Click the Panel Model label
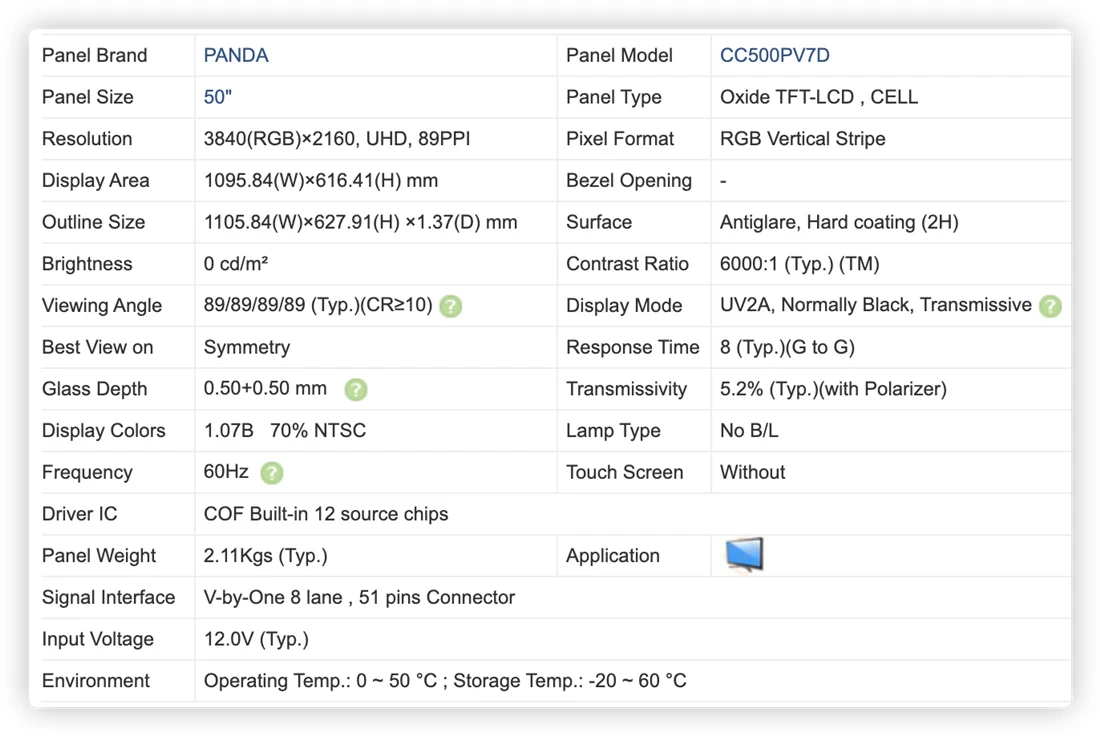 (x=619, y=55)
